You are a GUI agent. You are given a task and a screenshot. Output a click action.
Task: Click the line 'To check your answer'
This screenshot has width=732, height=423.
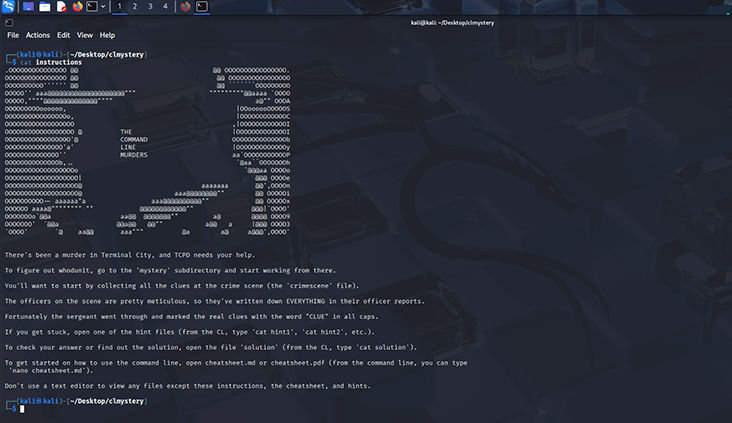click(x=211, y=347)
